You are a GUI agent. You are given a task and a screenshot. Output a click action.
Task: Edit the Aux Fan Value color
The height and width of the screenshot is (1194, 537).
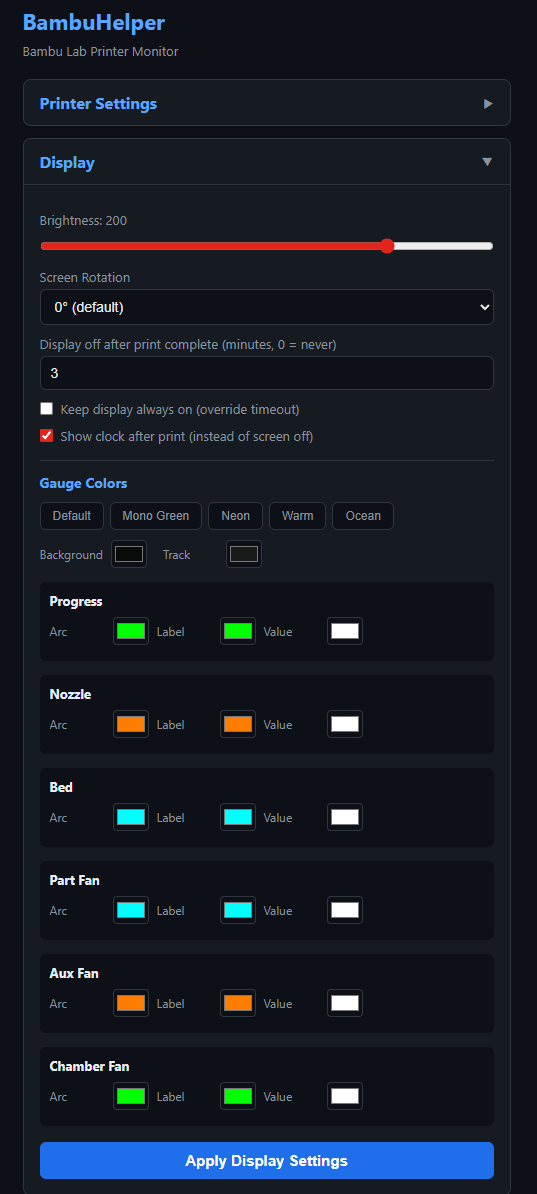coord(345,1004)
